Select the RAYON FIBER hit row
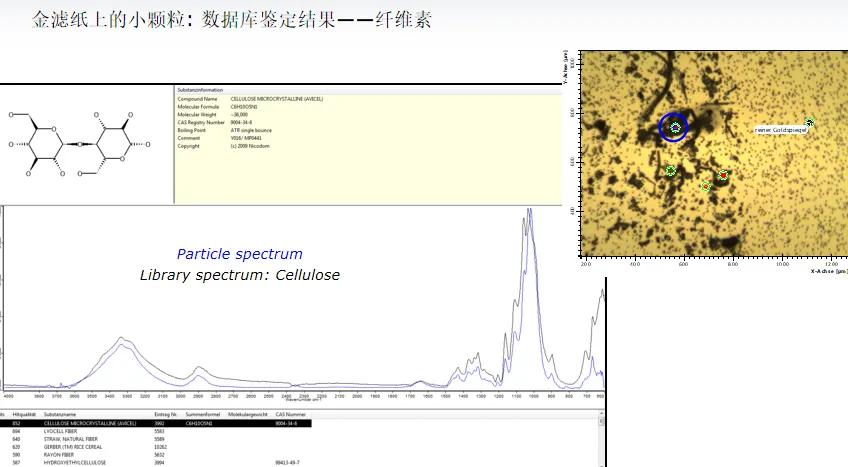Screen dimensions: 848x467 coord(156,455)
